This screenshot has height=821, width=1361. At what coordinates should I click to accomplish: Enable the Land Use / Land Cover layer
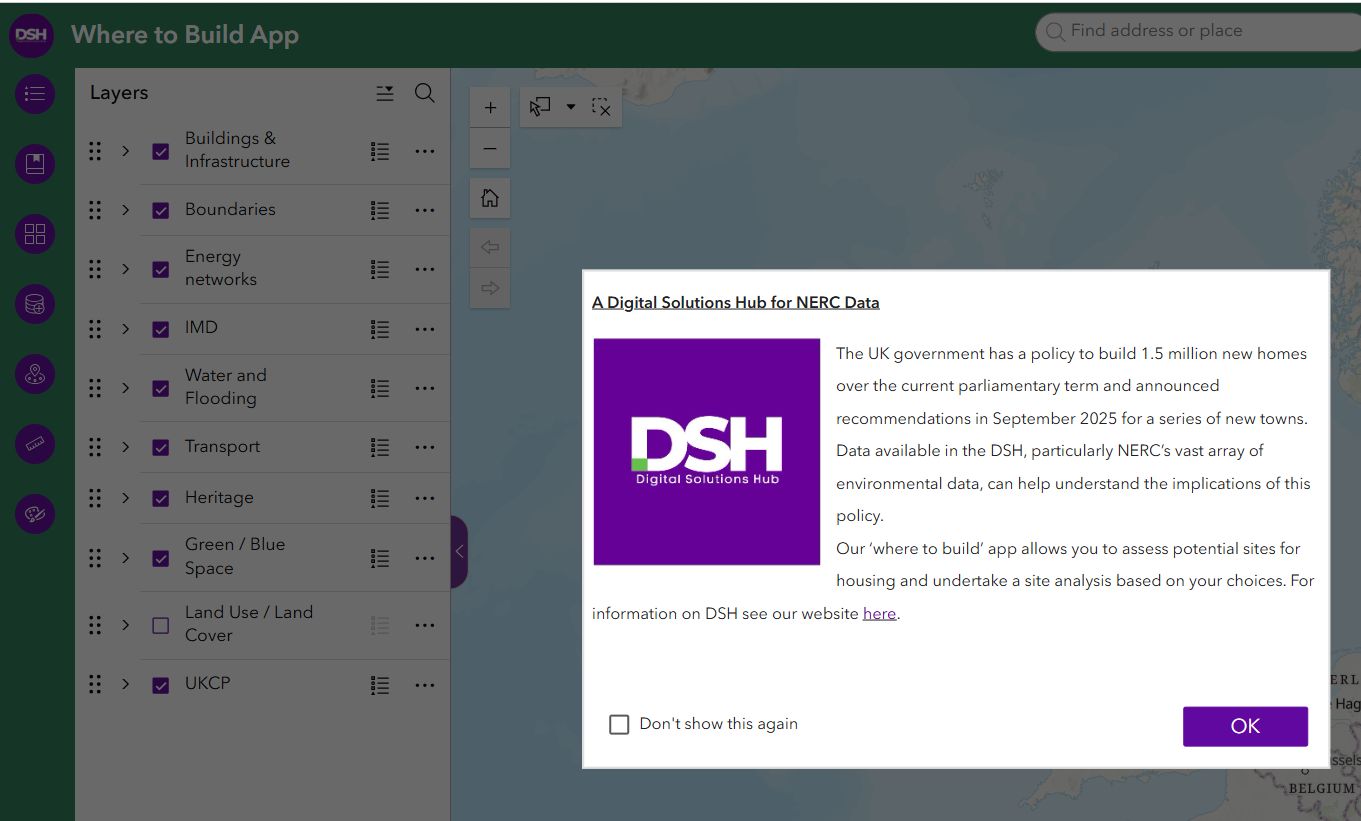click(x=160, y=625)
